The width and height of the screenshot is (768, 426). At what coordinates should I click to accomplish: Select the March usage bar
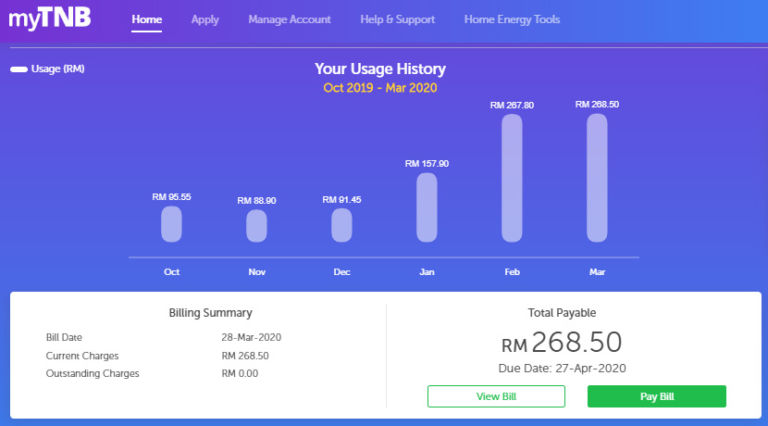(597, 178)
